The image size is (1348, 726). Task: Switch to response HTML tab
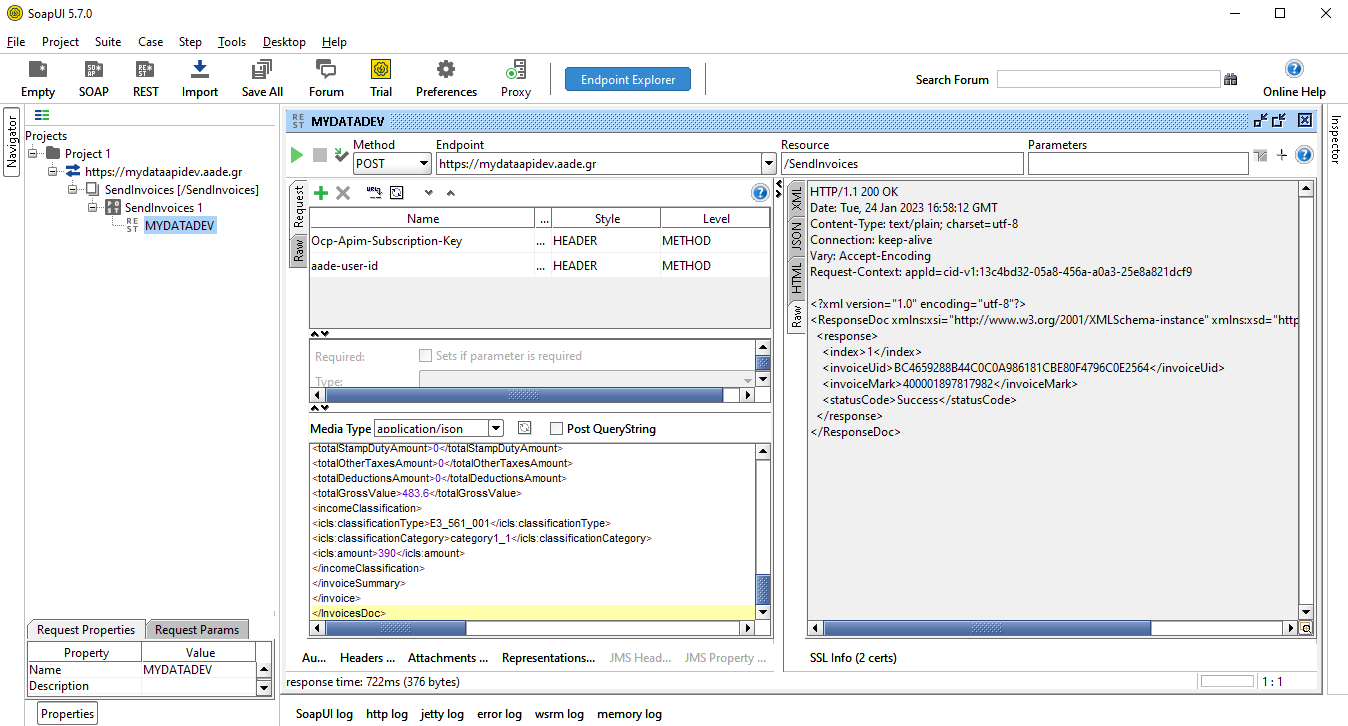point(797,277)
